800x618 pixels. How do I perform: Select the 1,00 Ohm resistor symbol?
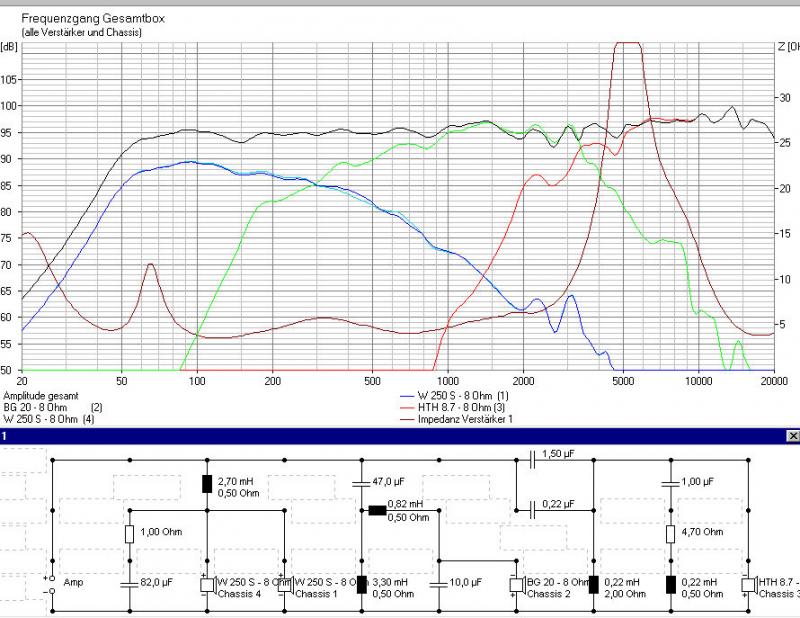[130, 534]
